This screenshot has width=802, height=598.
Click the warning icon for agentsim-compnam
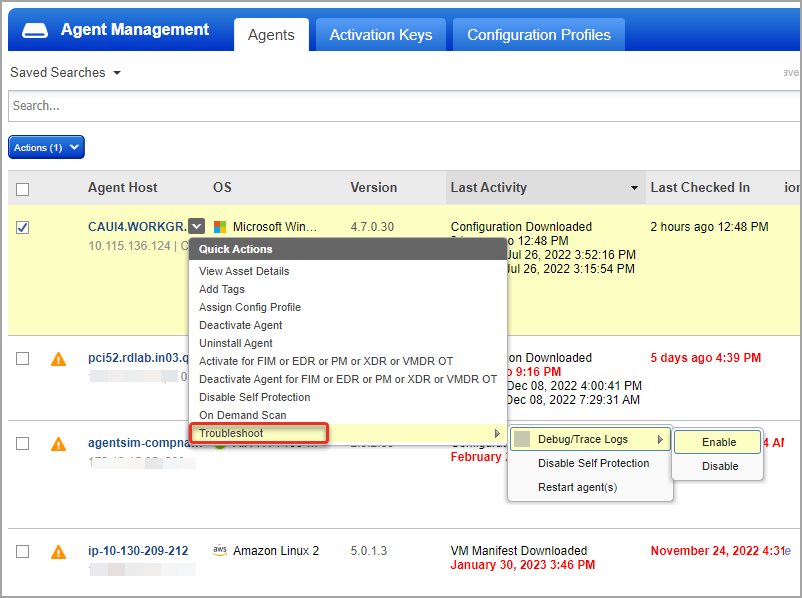pos(58,443)
